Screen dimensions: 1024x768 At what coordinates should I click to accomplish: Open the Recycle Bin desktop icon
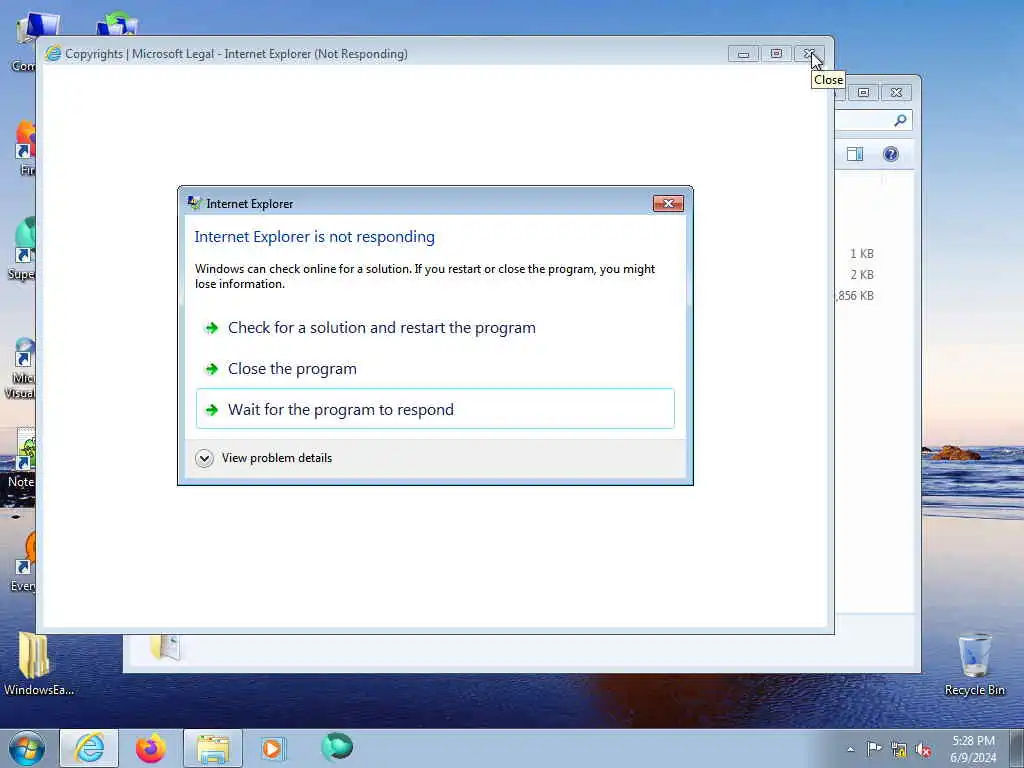click(974, 664)
